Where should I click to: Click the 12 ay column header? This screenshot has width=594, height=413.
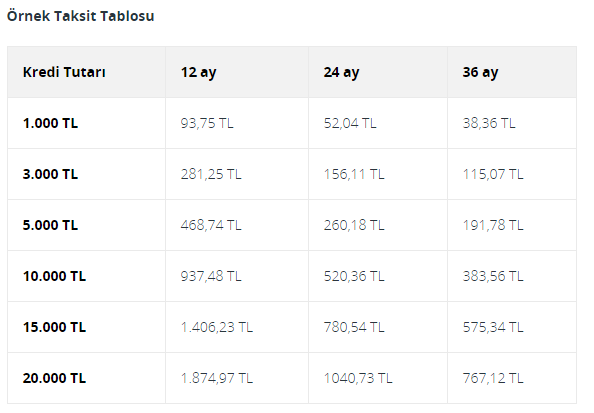coord(199,72)
